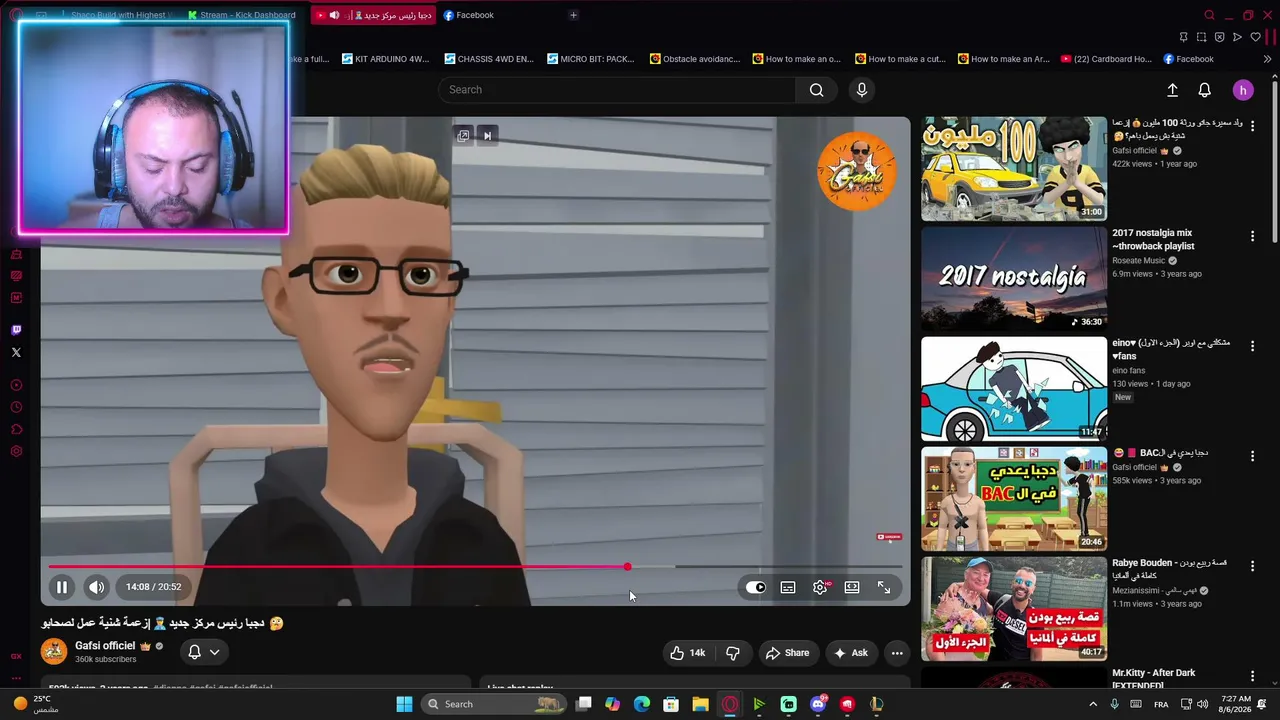Open the Gafsi officiel channel avatar

[x=54, y=652]
